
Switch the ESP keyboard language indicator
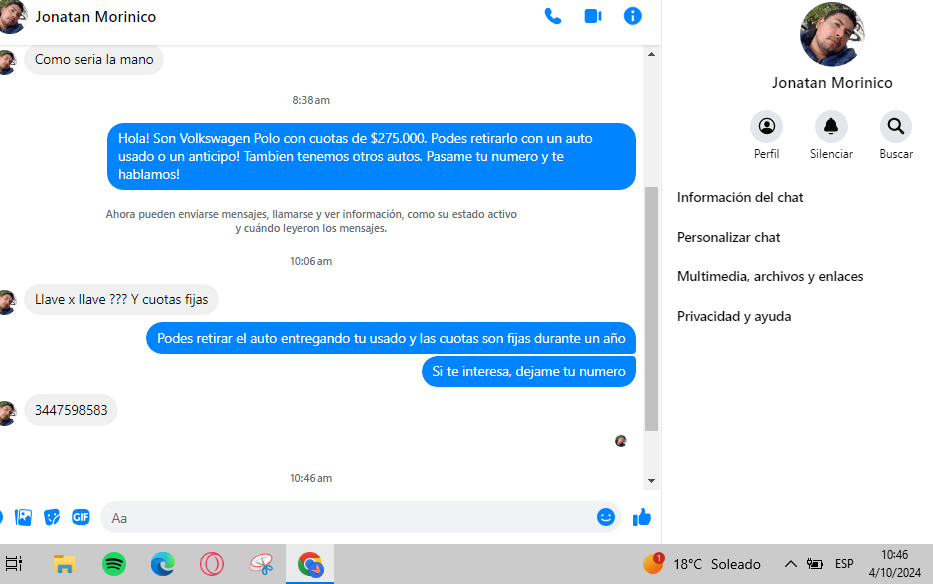[844, 564]
